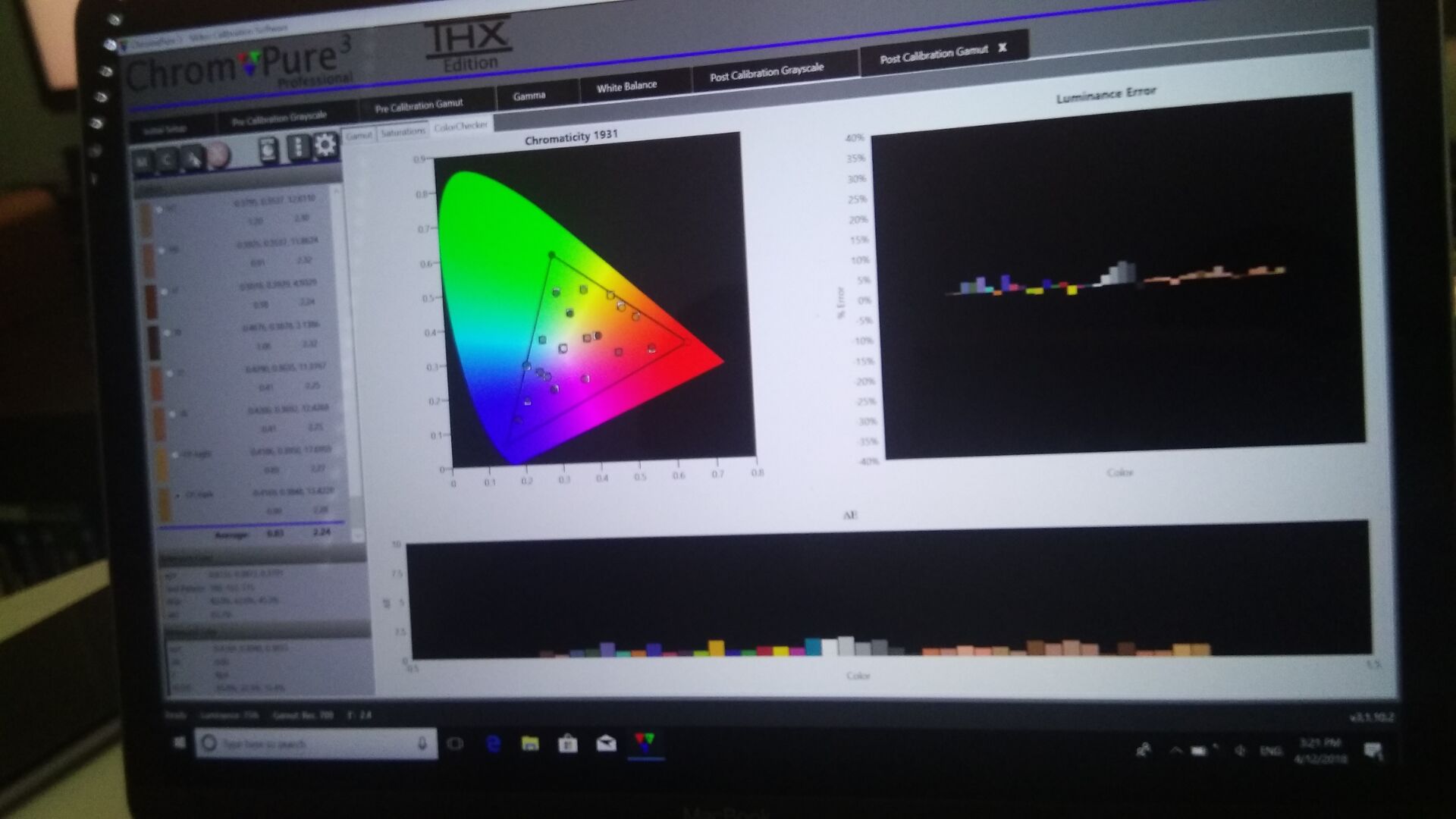The width and height of the screenshot is (1456, 819).
Task: Open Microsoft Store from the taskbar
Action: point(568,744)
